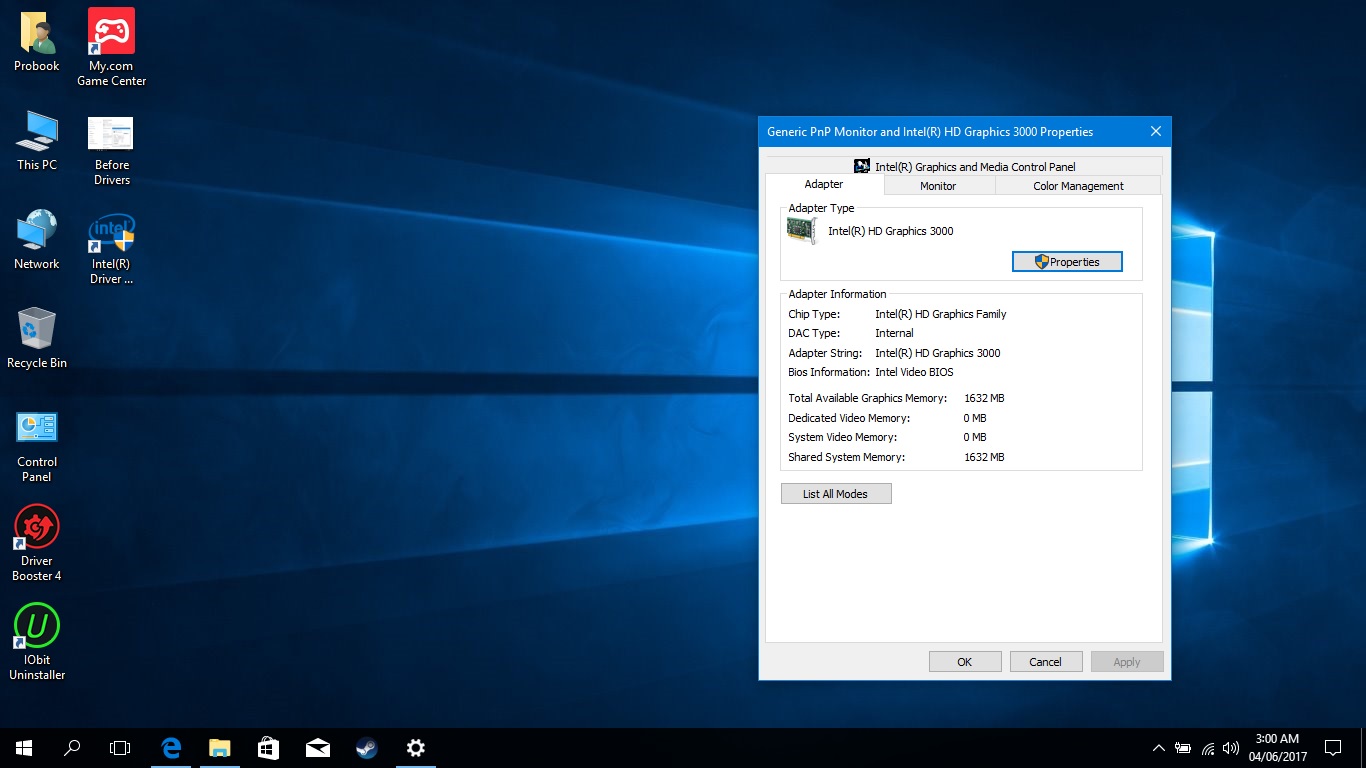Open the clock showing 3:00 AM
Viewport: 1366px width, 768px height.
(1277, 739)
